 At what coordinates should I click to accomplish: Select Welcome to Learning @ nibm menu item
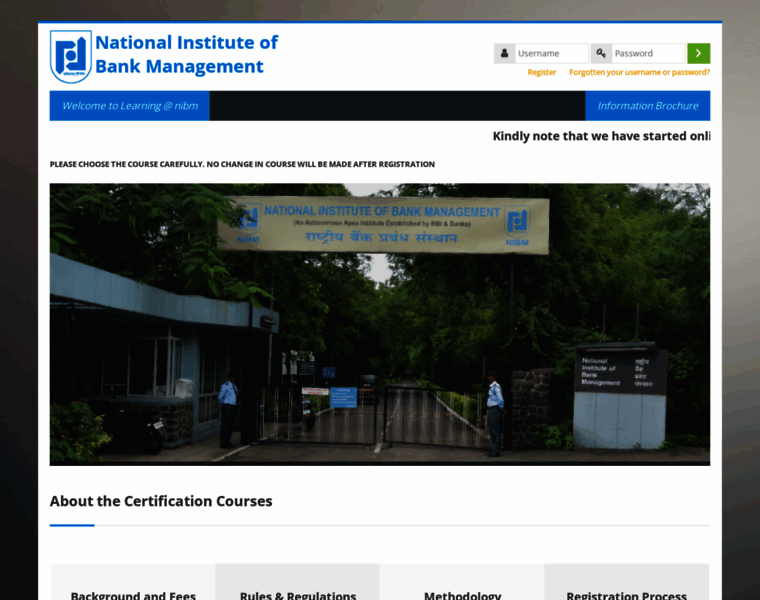click(x=129, y=106)
